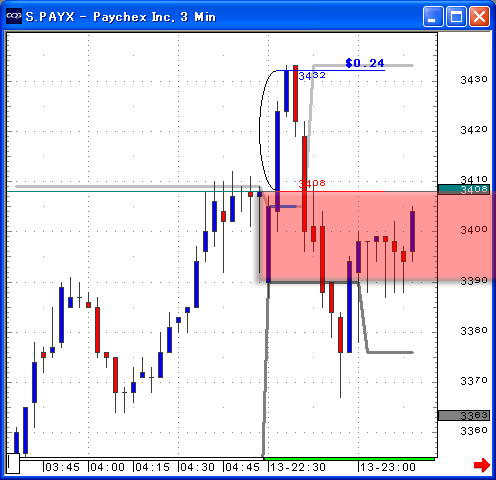The image size is (496, 480).
Task: Click the 3370 price scale label
Action: click(474, 381)
